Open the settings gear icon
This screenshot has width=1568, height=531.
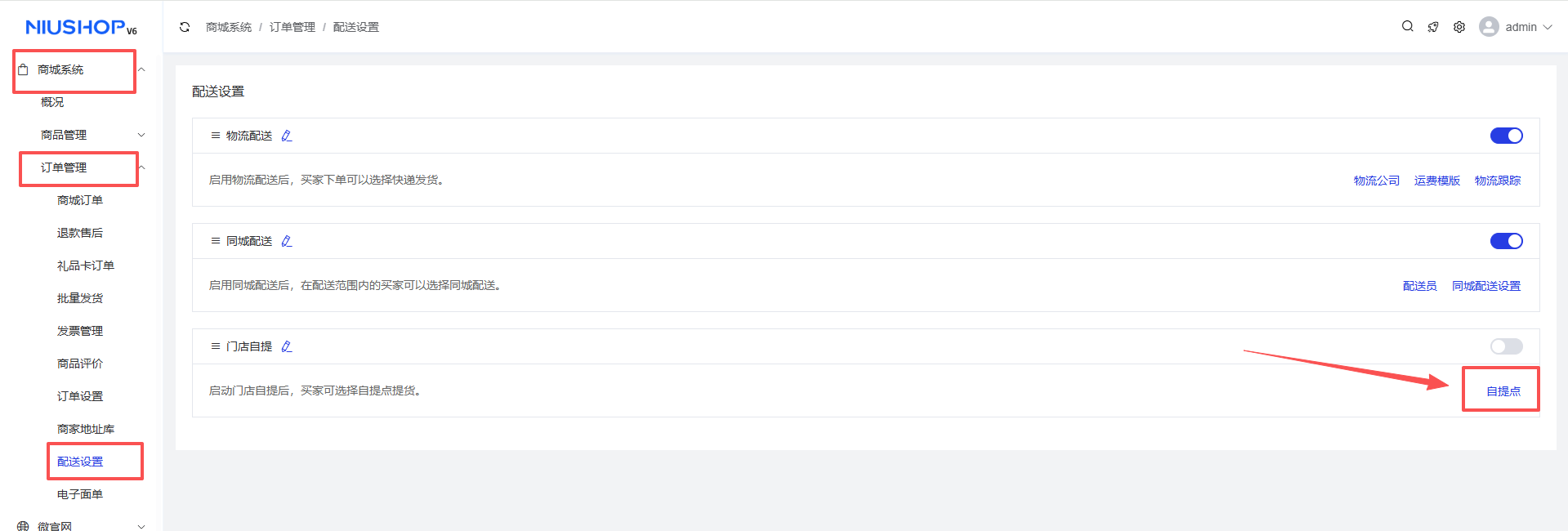1459,27
